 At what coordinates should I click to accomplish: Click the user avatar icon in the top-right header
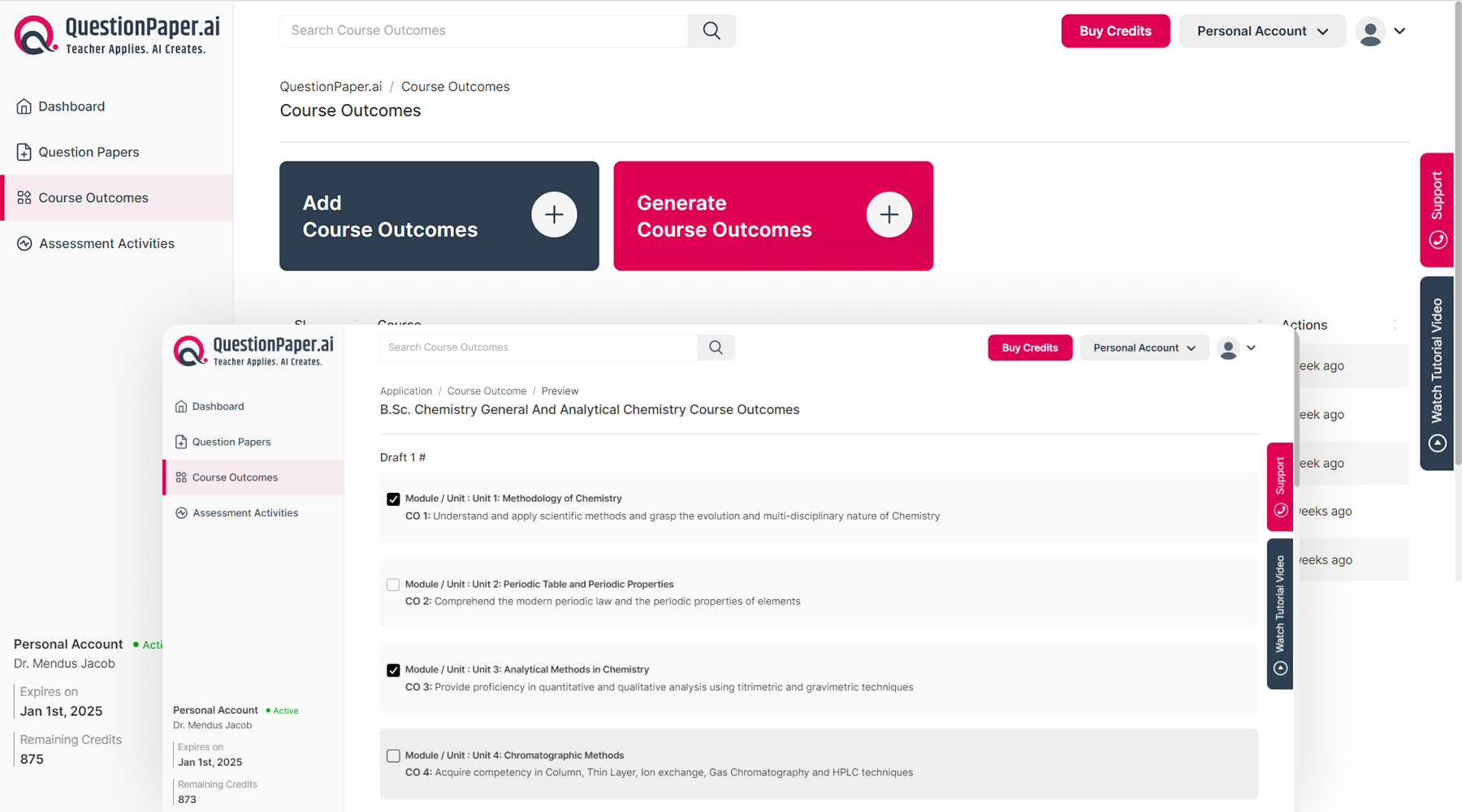point(1370,32)
